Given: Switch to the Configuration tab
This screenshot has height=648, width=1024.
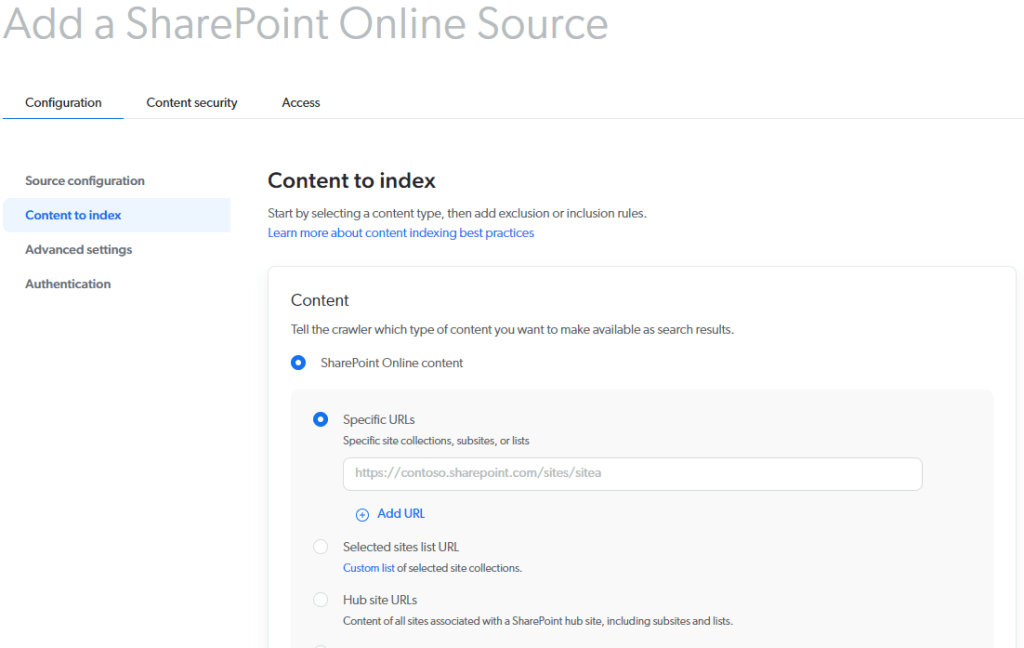Looking at the screenshot, I should point(63,102).
